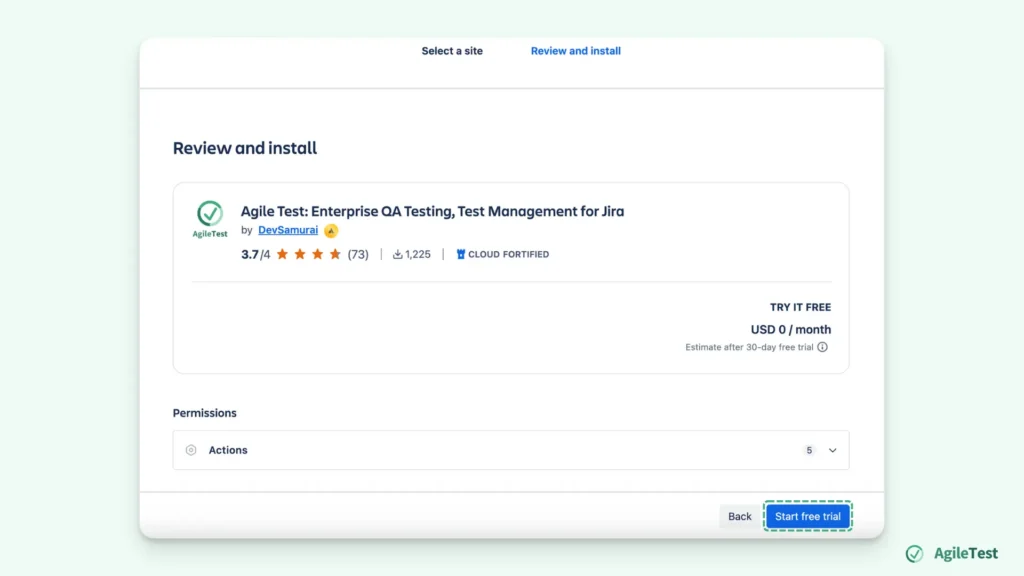The width and height of the screenshot is (1024, 576).
Task: Expand the Actions permissions chevron
Action: pos(832,451)
